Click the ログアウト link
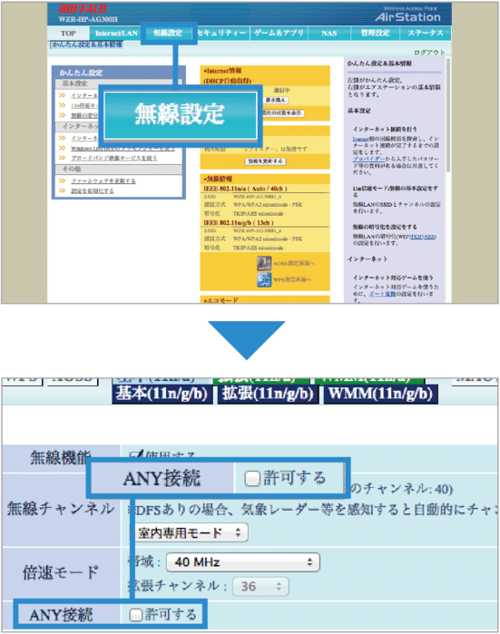Image resolution: width=500 pixels, height=634 pixels. pyautogui.click(x=429, y=53)
